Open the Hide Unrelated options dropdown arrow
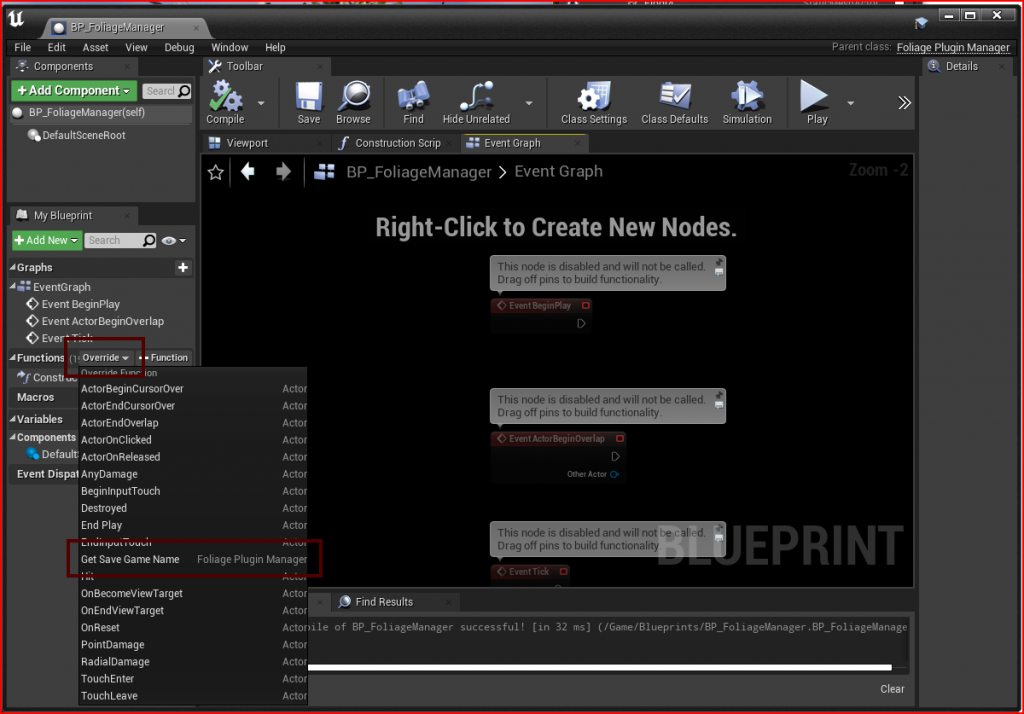This screenshot has width=1024, height=714. 528,103
